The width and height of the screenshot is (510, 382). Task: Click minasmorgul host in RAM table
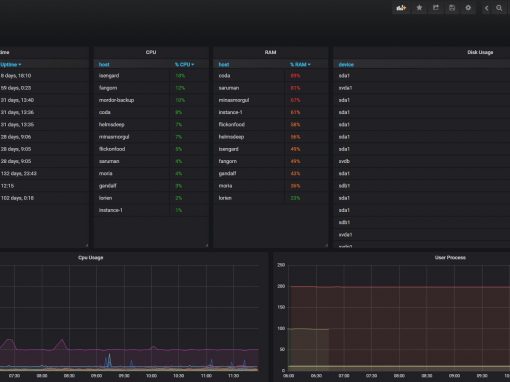pyautogui.click(x=234, y=100)
